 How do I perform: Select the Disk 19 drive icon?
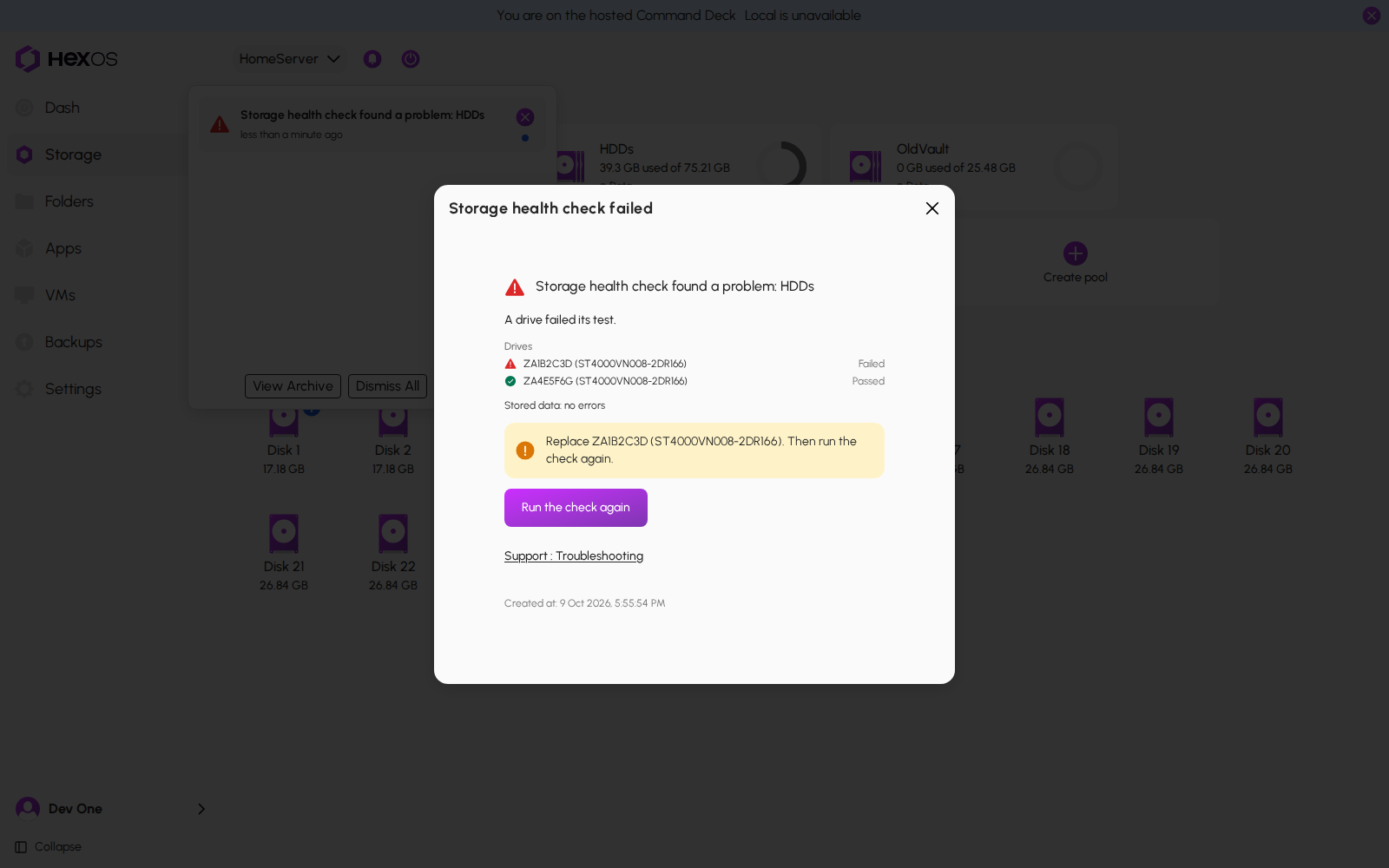coord(1159,418)
